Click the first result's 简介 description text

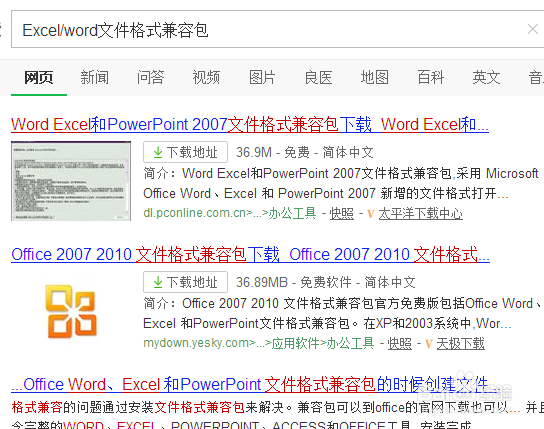341,183
